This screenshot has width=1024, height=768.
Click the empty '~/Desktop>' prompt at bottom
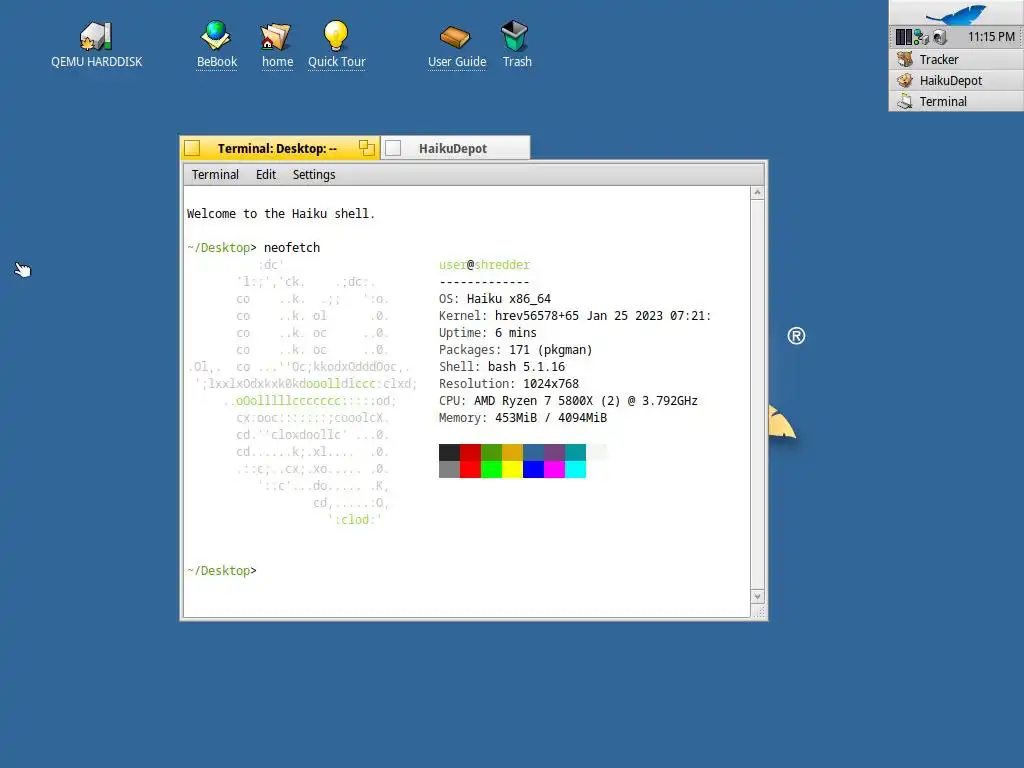(x=222, y=570)
